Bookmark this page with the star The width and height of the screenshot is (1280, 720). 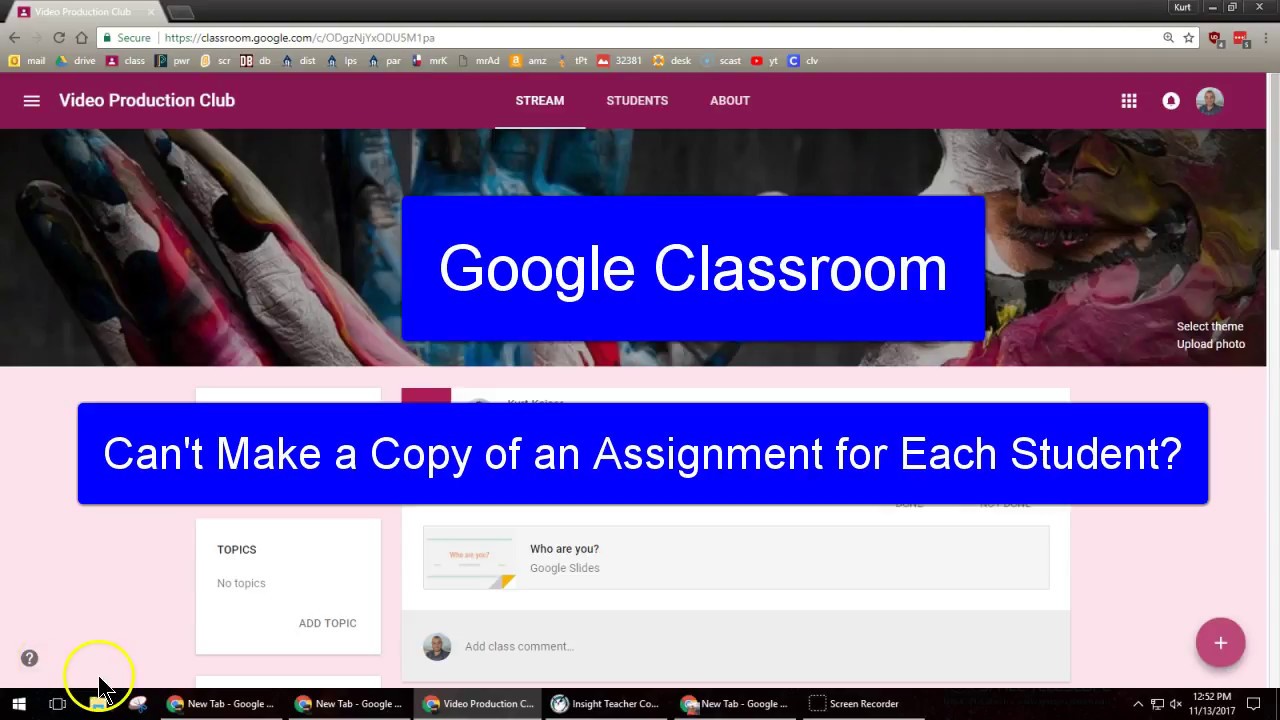click(1189, 37)
